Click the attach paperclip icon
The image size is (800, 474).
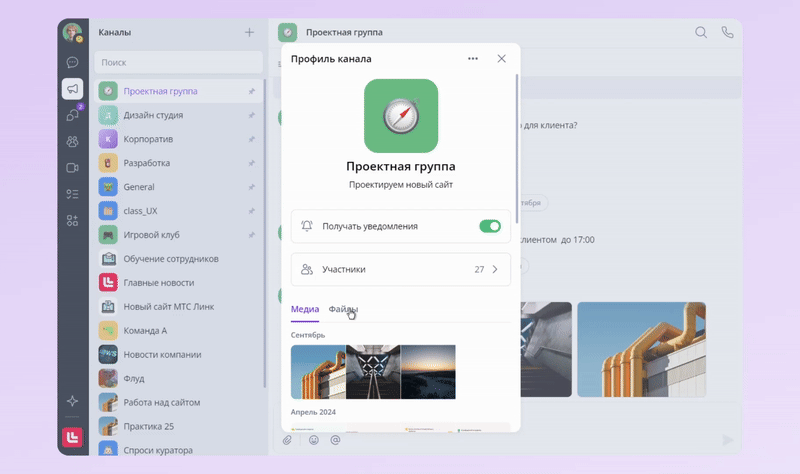tap(287, 439)
